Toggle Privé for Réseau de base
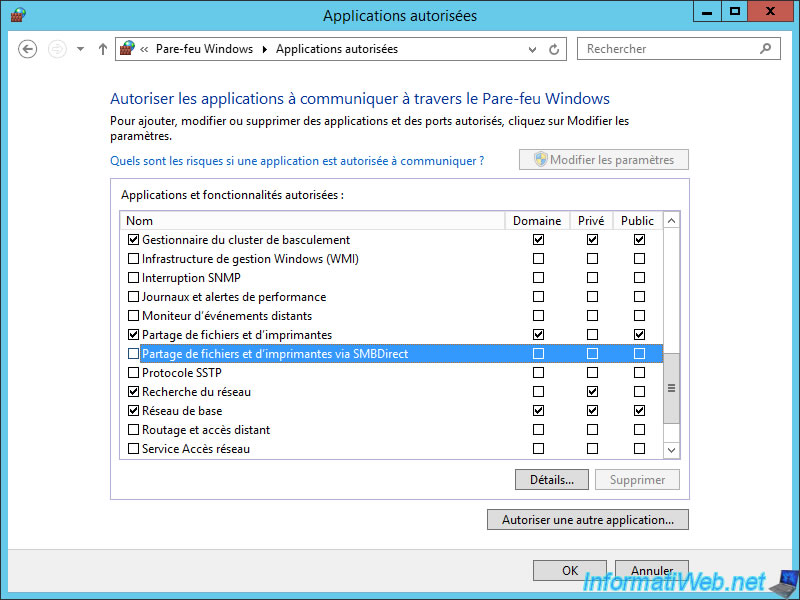Screen dimensions: 800x600 tap(592, 411)
